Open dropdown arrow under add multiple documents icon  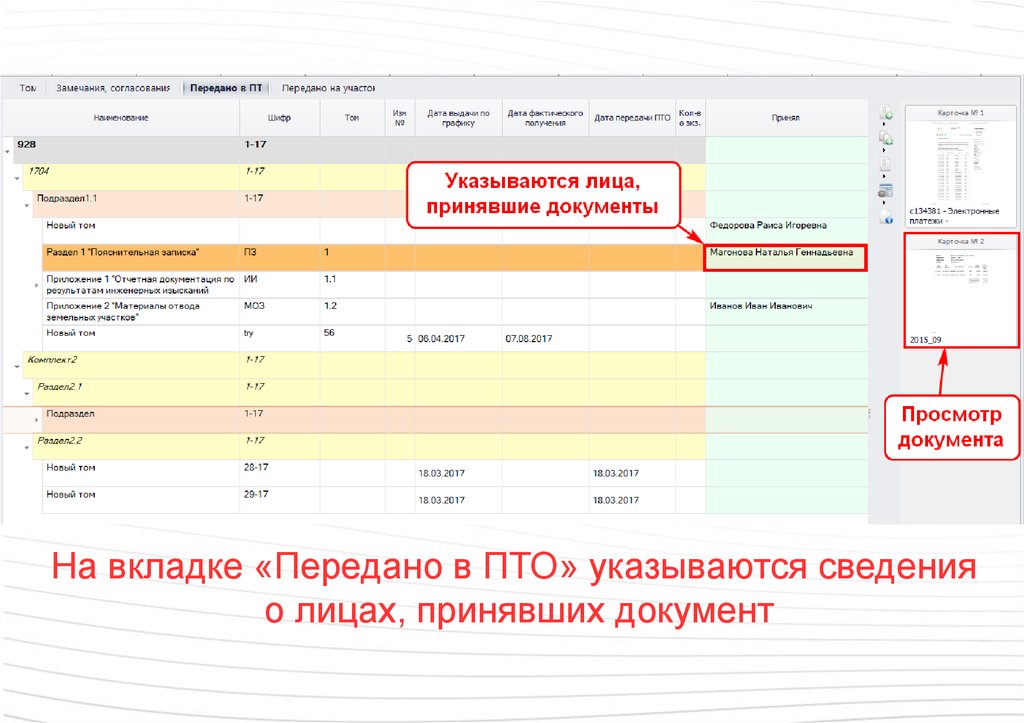(884, 150)
